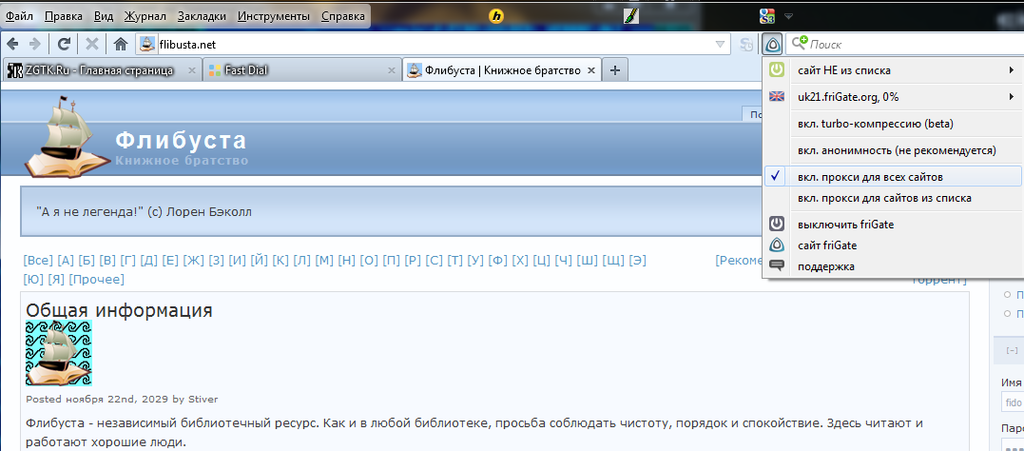Click the Флибуста ship logo
The width and height of the screenshot is (1024, 451).
[67, 135]
